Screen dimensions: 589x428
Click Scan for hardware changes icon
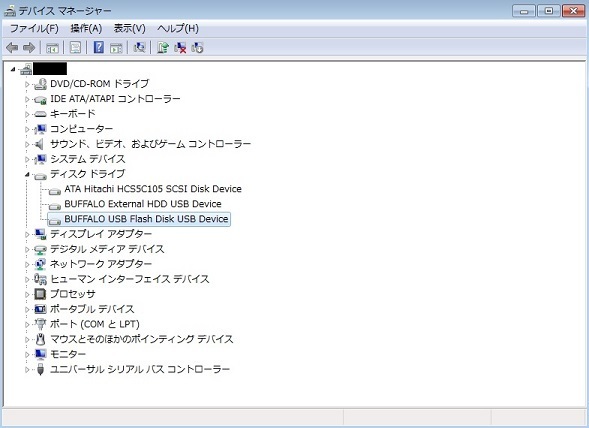(139, 48)
